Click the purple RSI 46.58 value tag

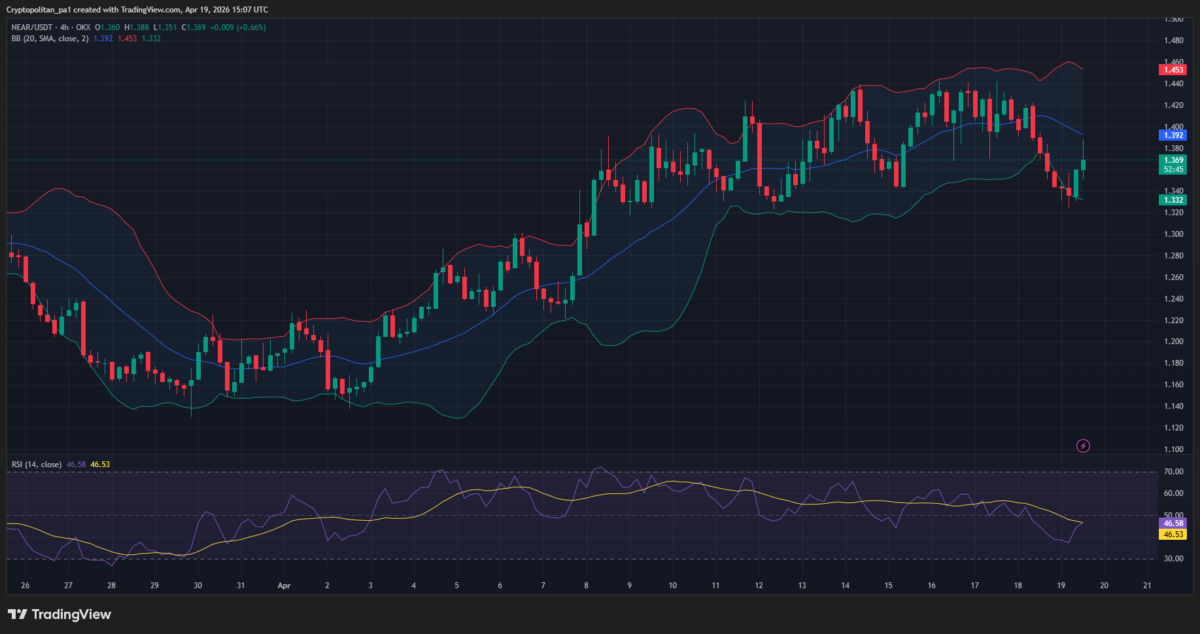pyautogui.click(x=1171, y=523)
